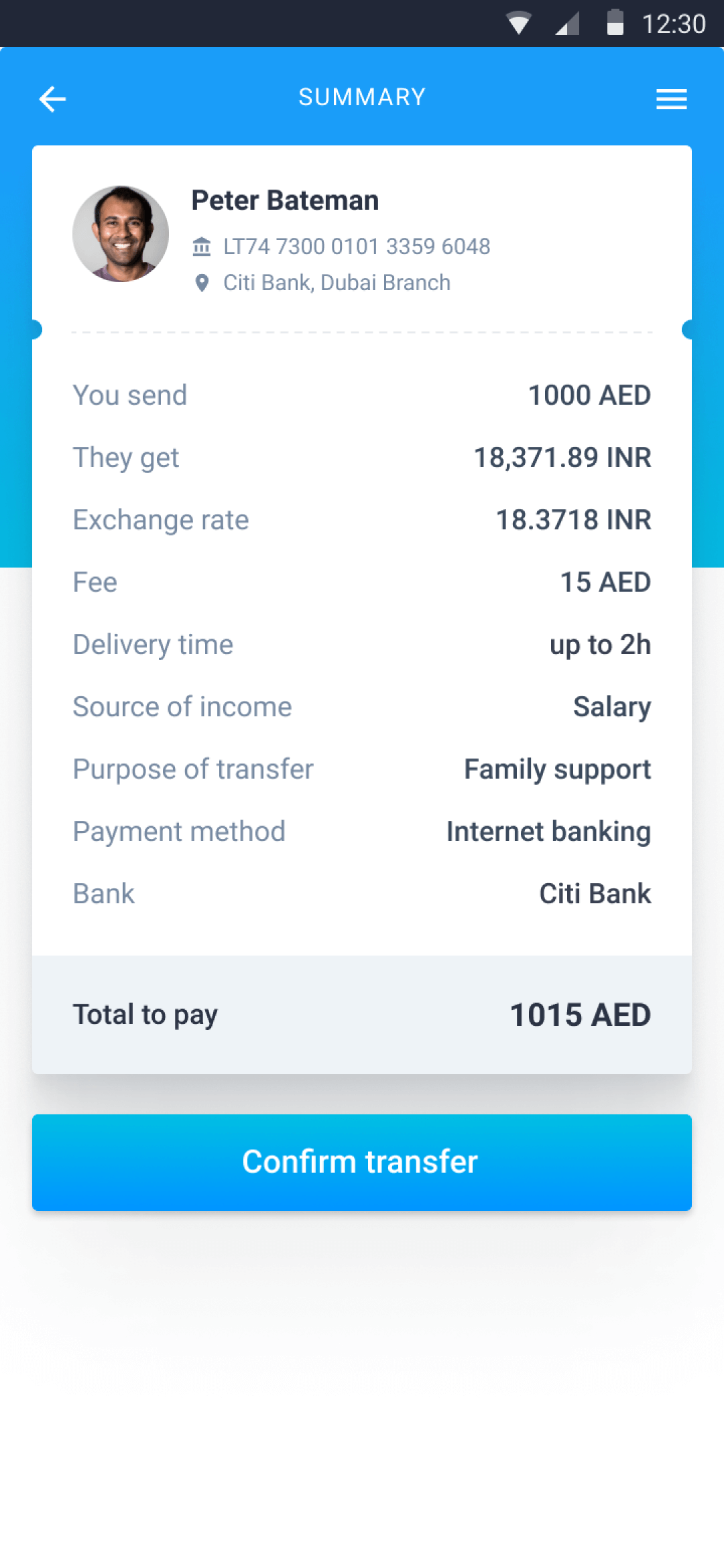
Task: Tap the 1015 AED total amount
Action: coord(580,1015)
